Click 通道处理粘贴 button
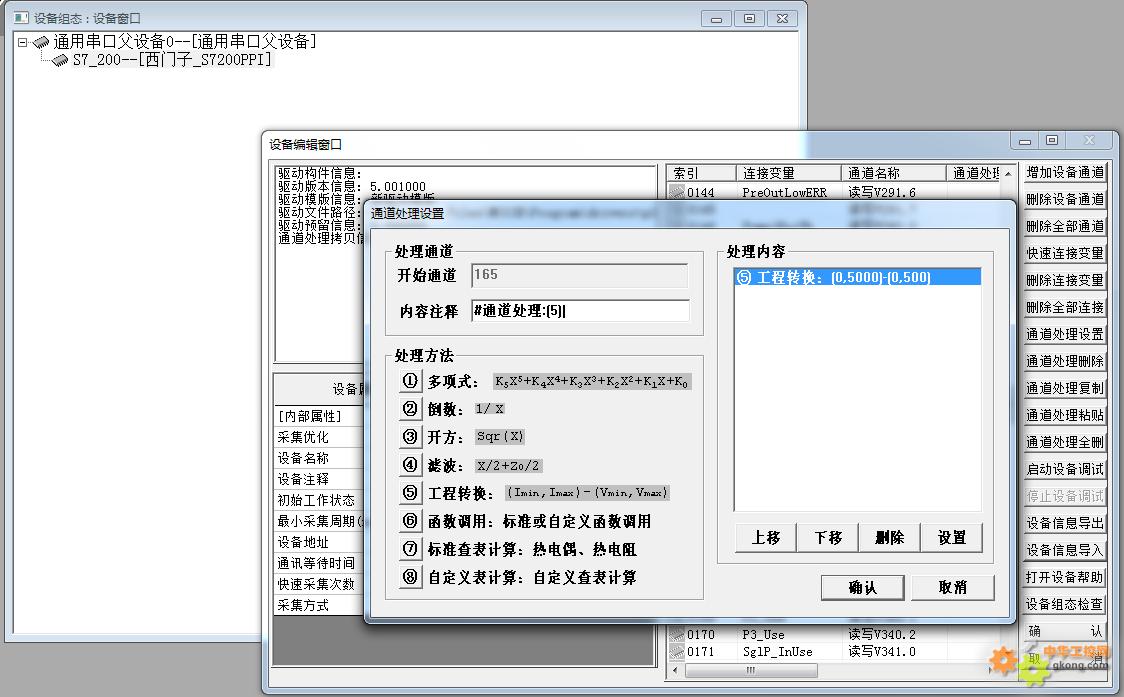 point(1065,415)
